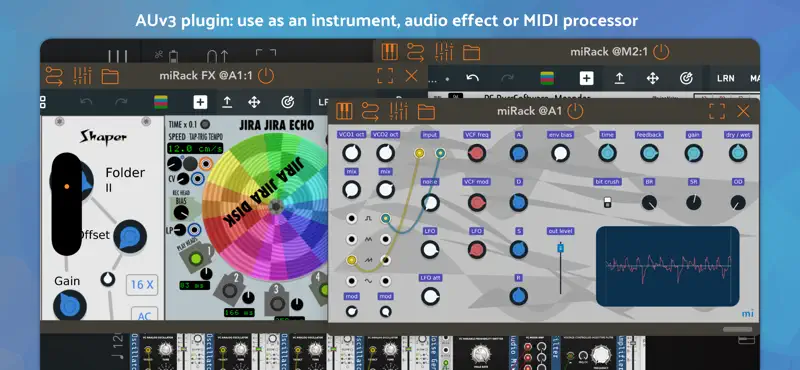Click the R envelope knob
This screenshot has width=800, height=370.
coord(518,297)
